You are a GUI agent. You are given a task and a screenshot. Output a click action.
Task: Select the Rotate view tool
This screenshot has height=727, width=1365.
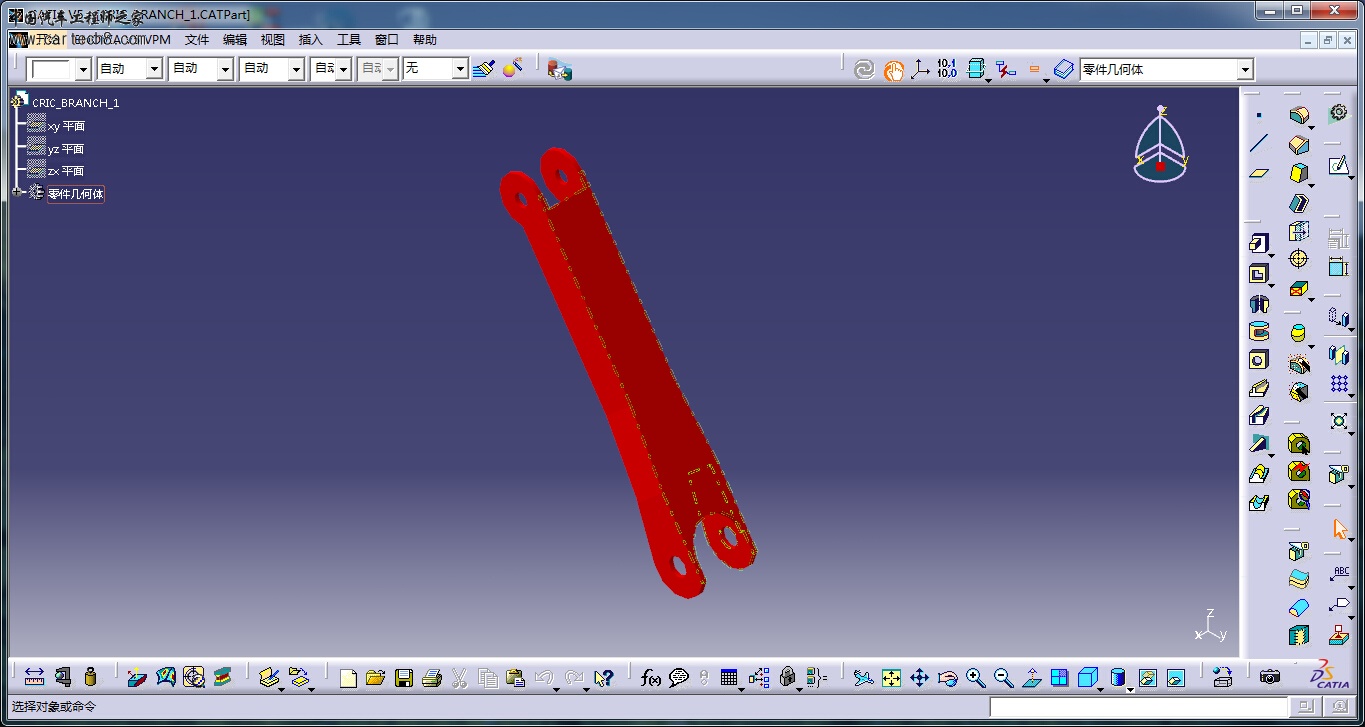947,678
